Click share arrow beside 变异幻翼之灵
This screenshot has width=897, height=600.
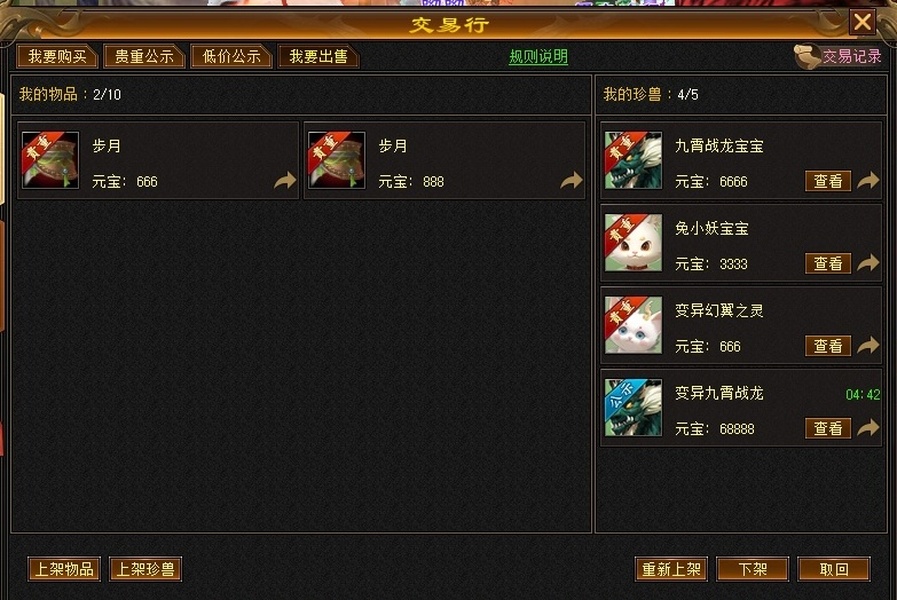[868, 345]
